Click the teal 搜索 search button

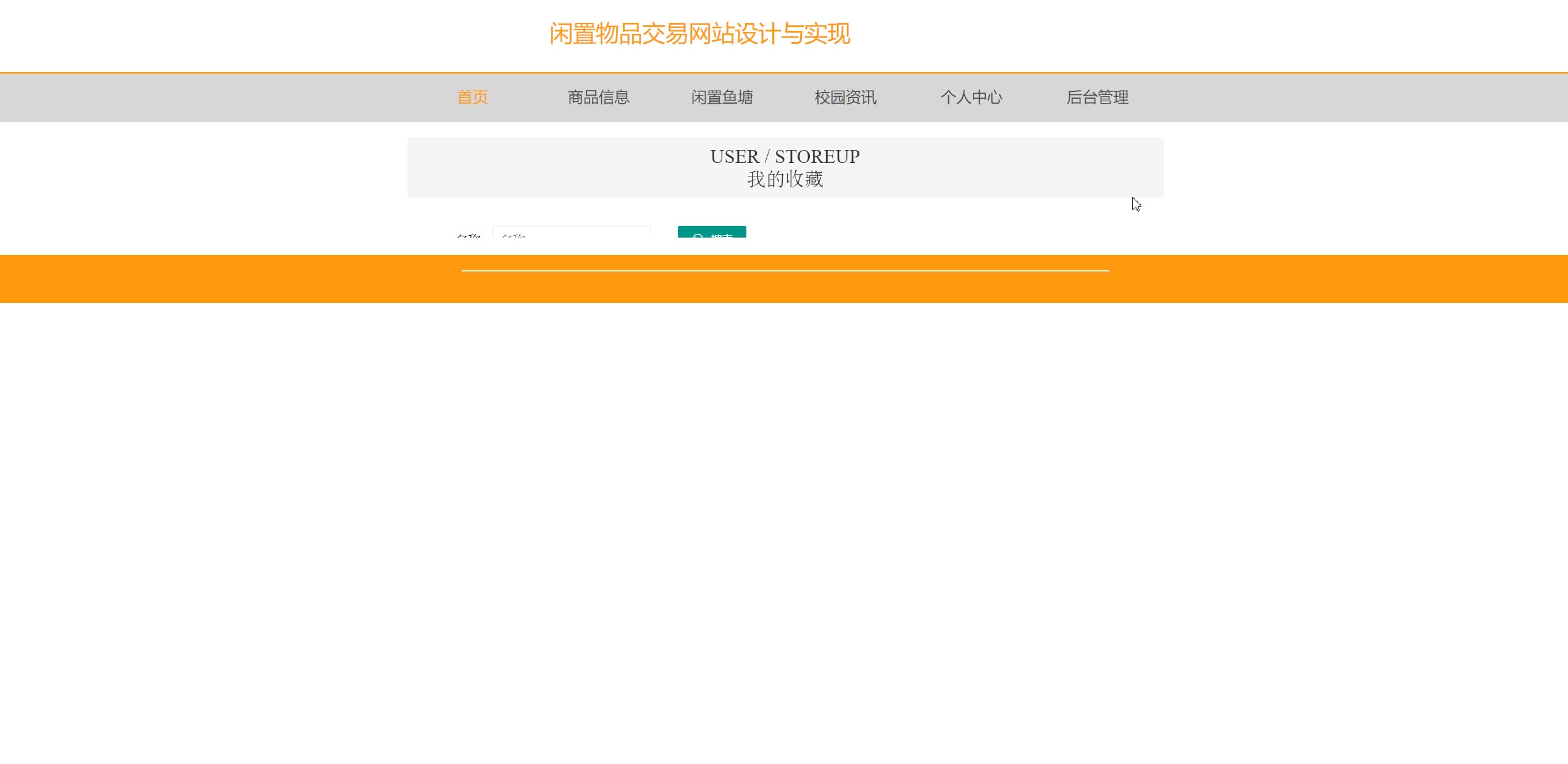point(712,232)
